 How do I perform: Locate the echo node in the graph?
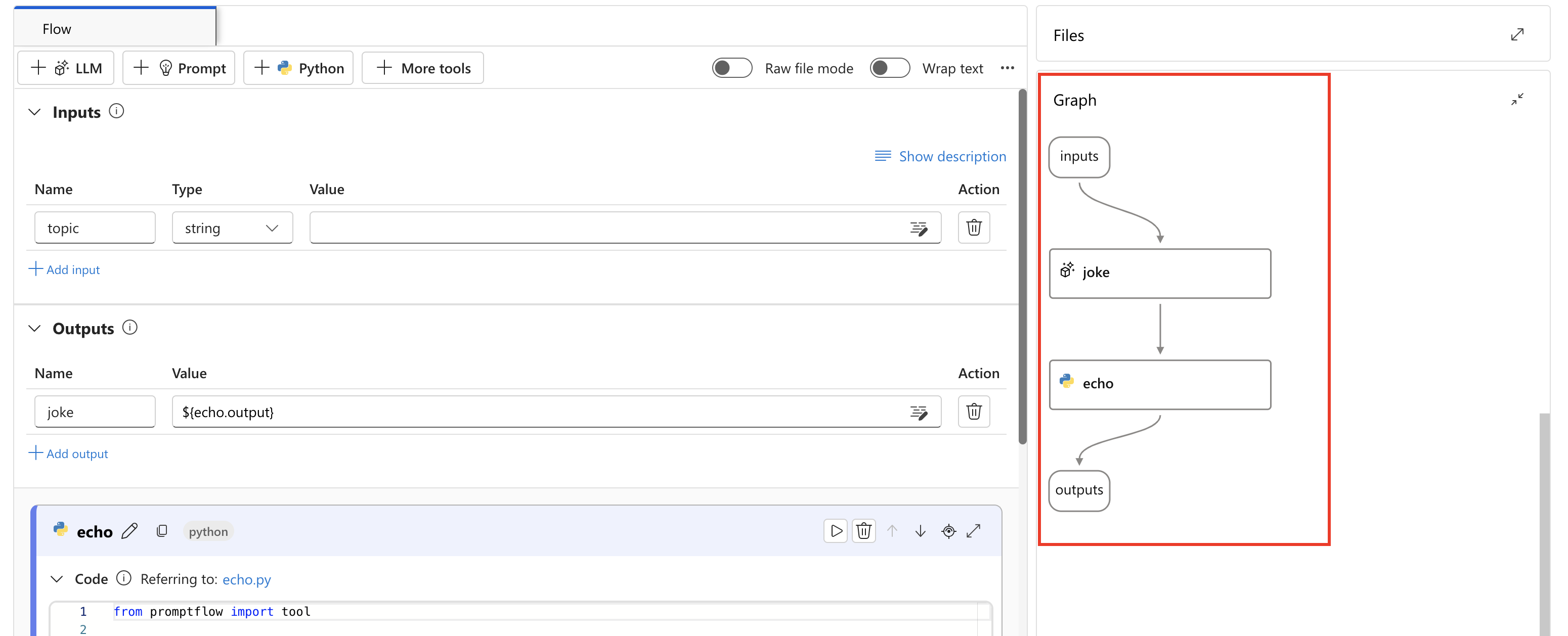tap(949, 531)
